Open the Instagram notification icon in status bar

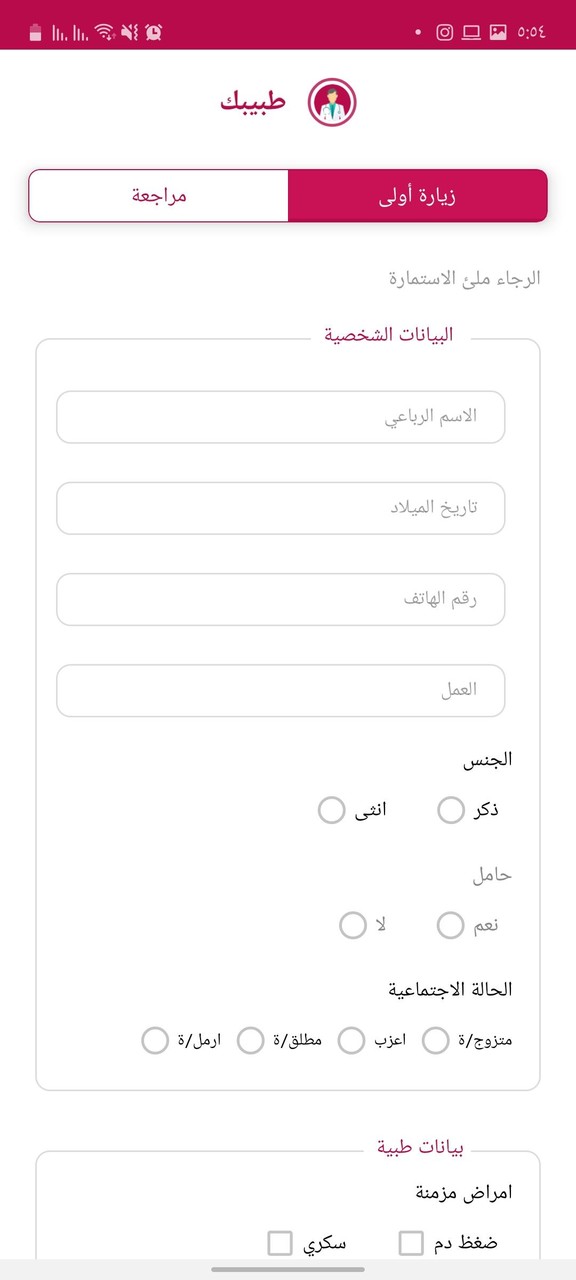pyautogui.click(x=443, y=32)
